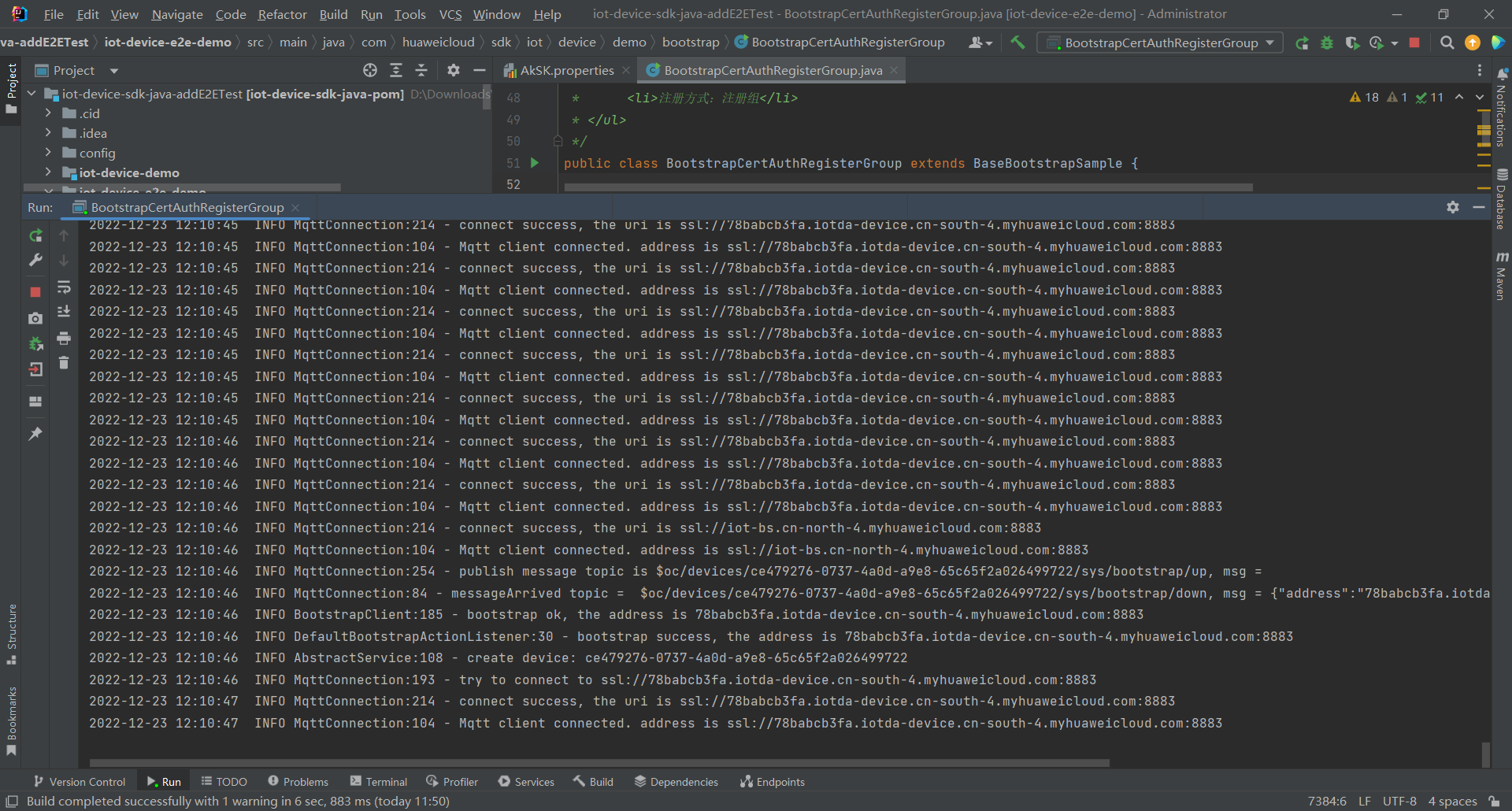This screenshot has width=1512, height=811.
Task: Print console output with printer icon
Action: (x=64, y=339)
